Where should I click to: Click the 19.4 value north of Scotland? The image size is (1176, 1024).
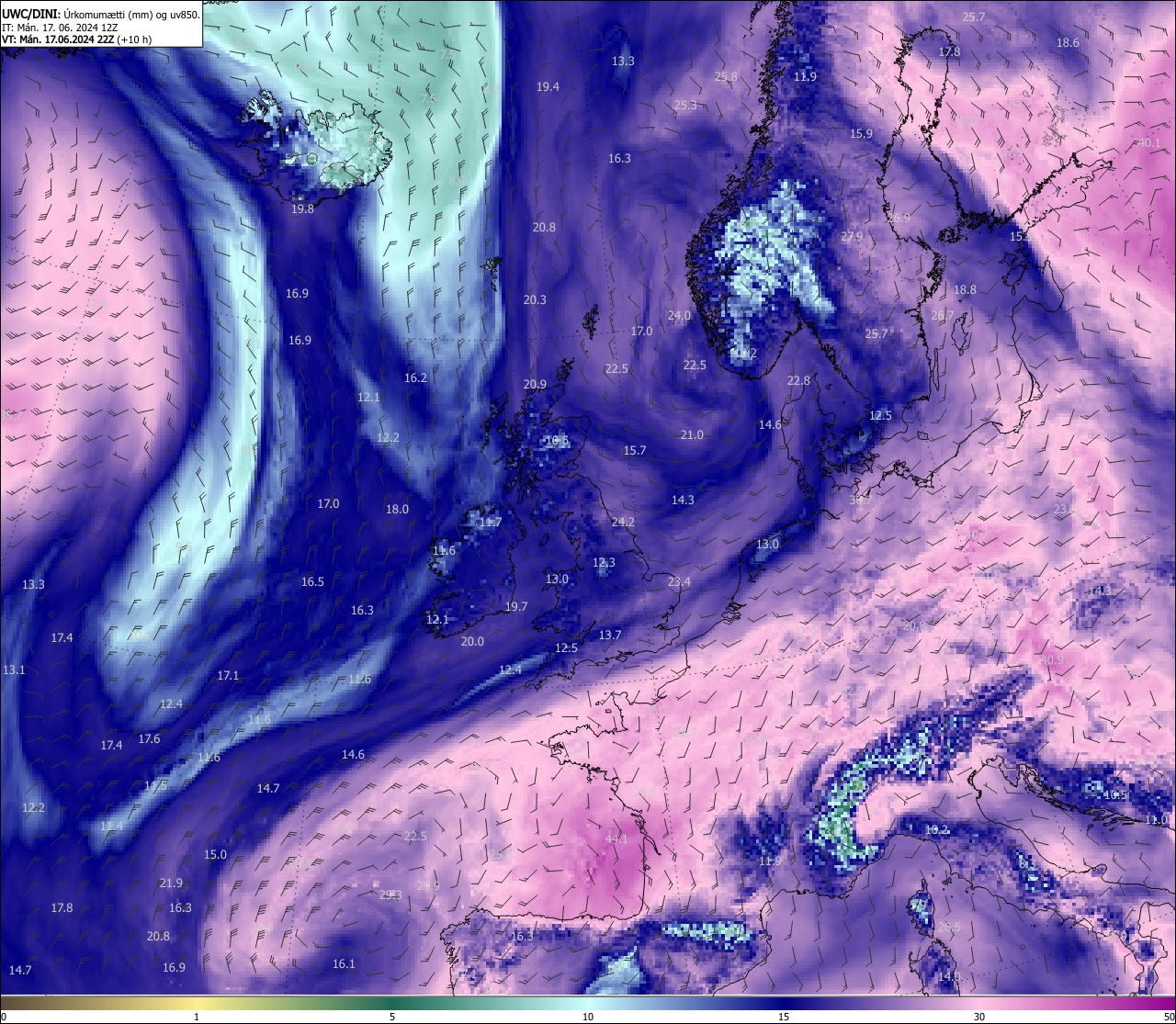tap(548, 86)
